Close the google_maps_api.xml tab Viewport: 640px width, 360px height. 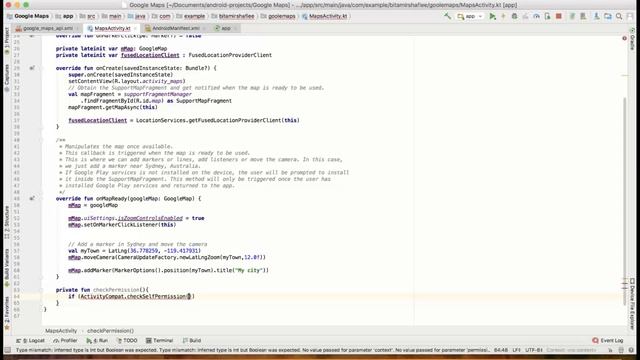[x=78, y=28]
